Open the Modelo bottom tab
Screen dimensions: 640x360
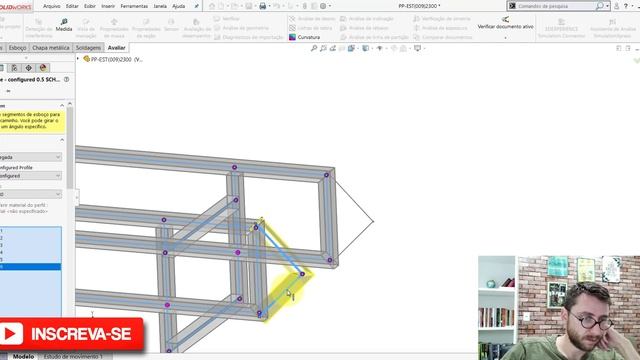[x=23, y=356]
